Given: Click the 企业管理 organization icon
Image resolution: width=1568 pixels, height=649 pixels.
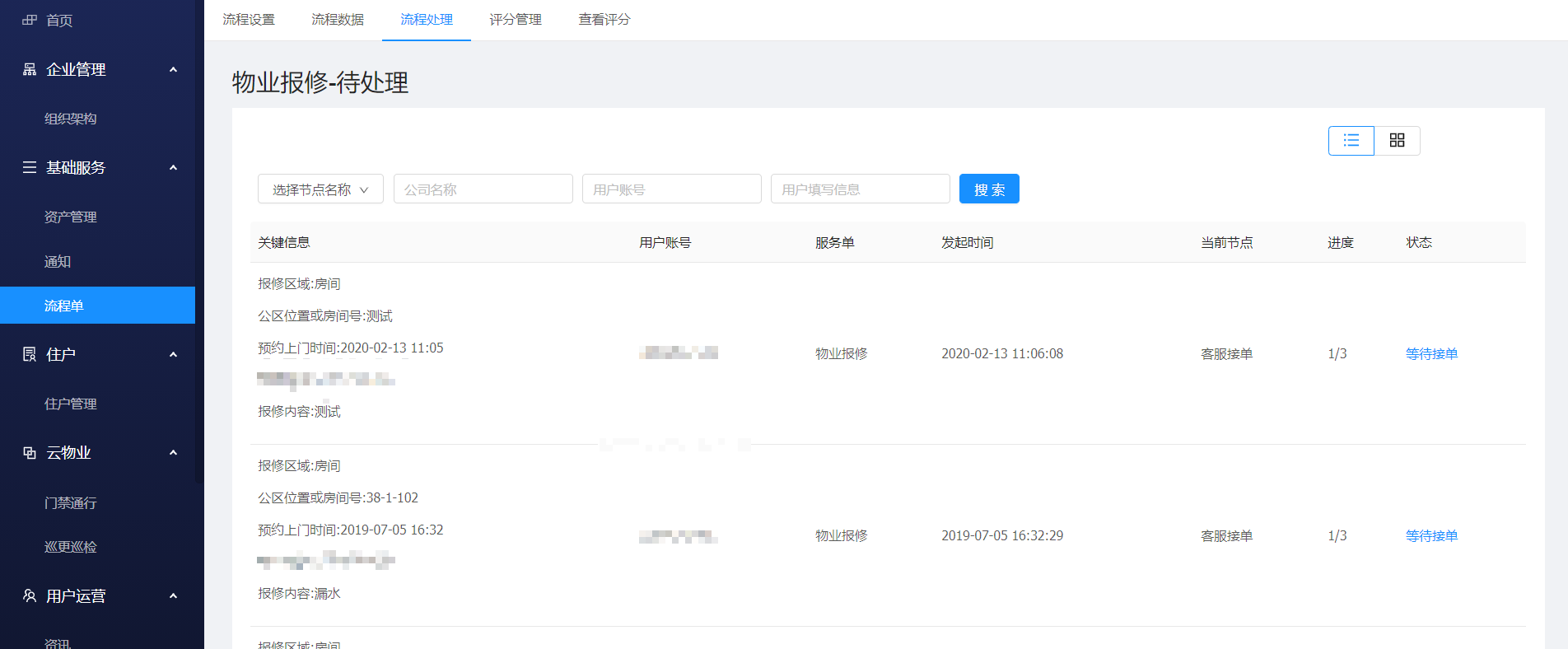Looking at the screenshot, I should [30, 69].
